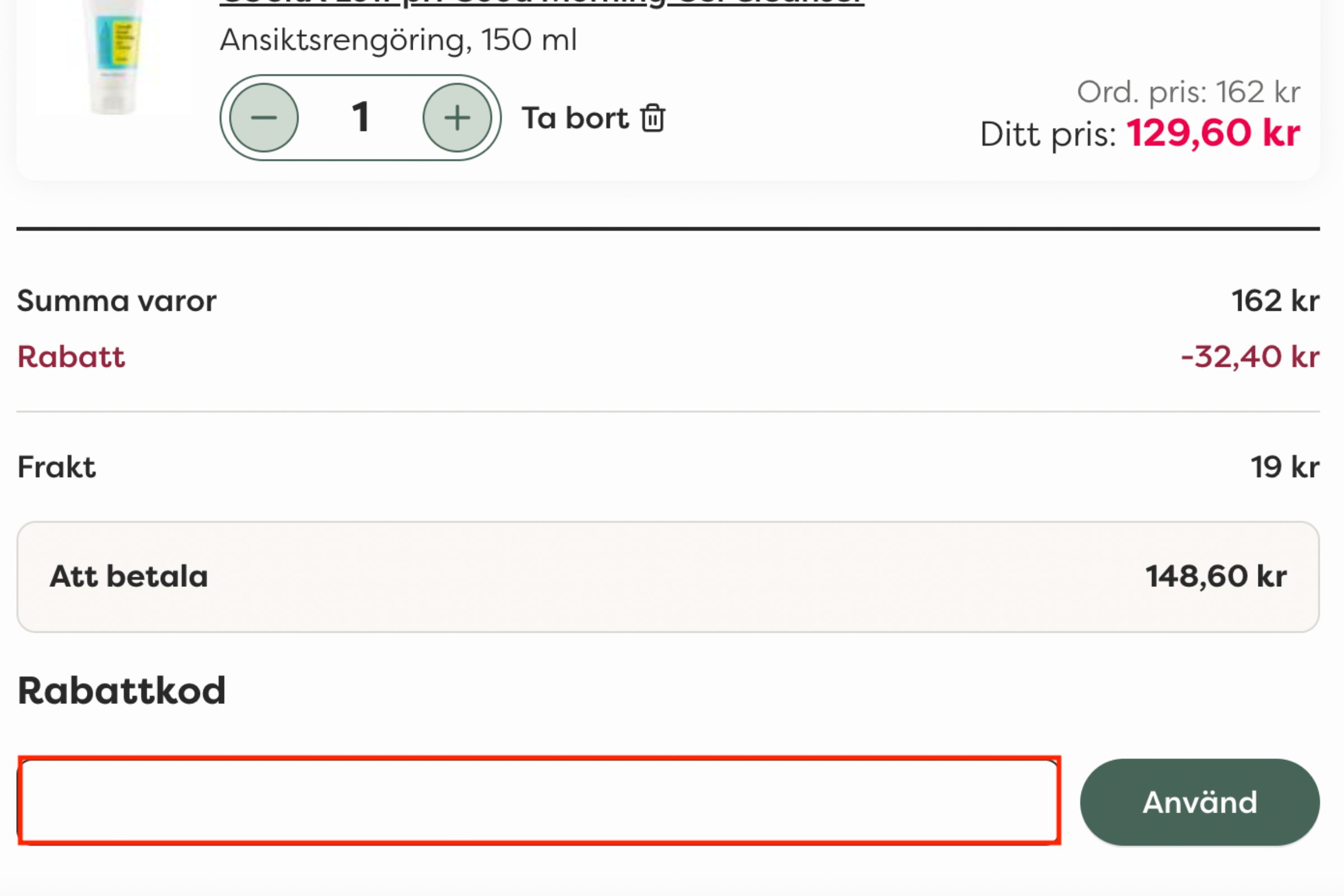Select the -32,40 kr discount amount
The width and height of the screenshot is (1344, 896).
[x=1250, y=357]
